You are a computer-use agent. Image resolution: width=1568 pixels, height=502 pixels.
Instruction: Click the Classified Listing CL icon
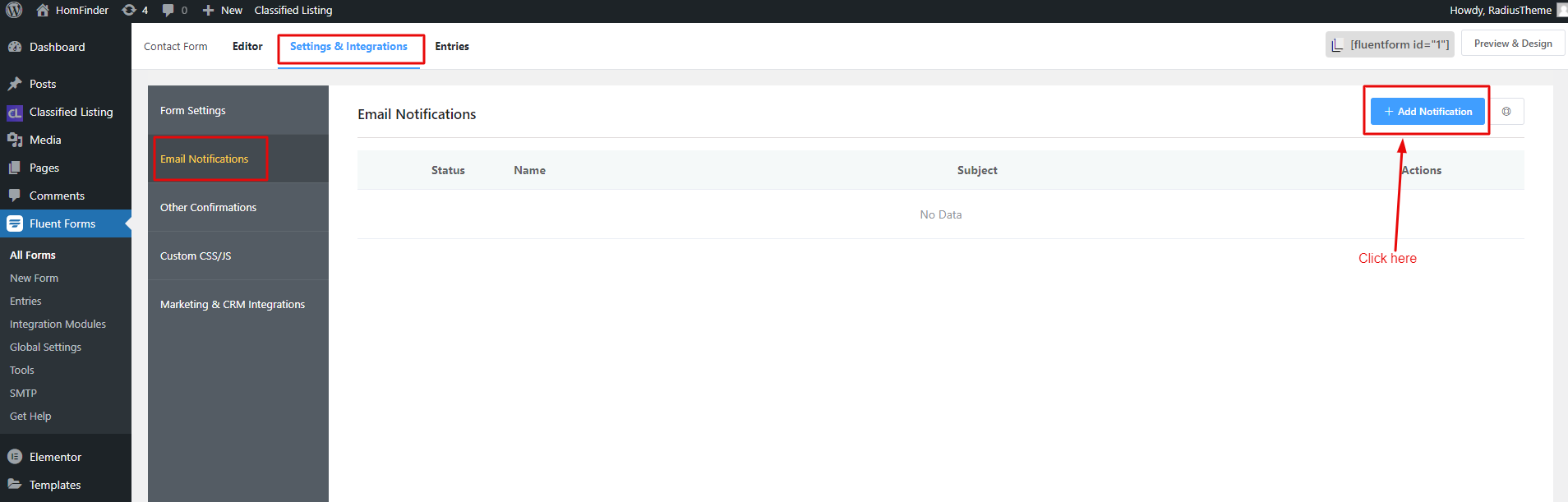click(x=15, y=113)
